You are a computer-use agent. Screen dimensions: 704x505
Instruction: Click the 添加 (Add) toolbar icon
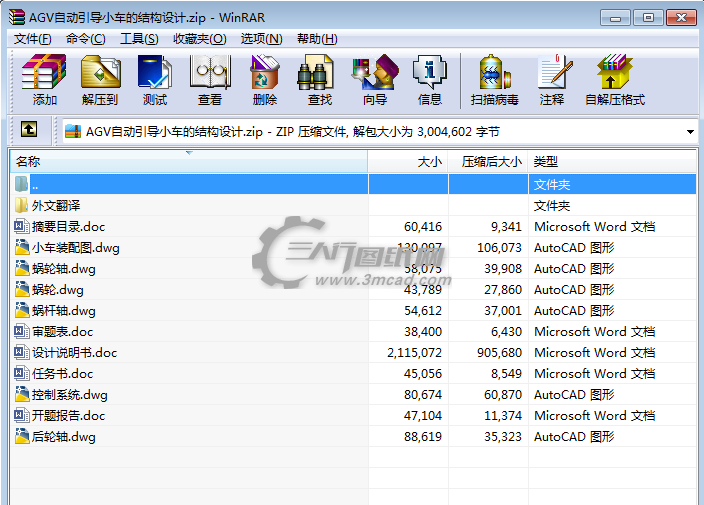(44, 71)
